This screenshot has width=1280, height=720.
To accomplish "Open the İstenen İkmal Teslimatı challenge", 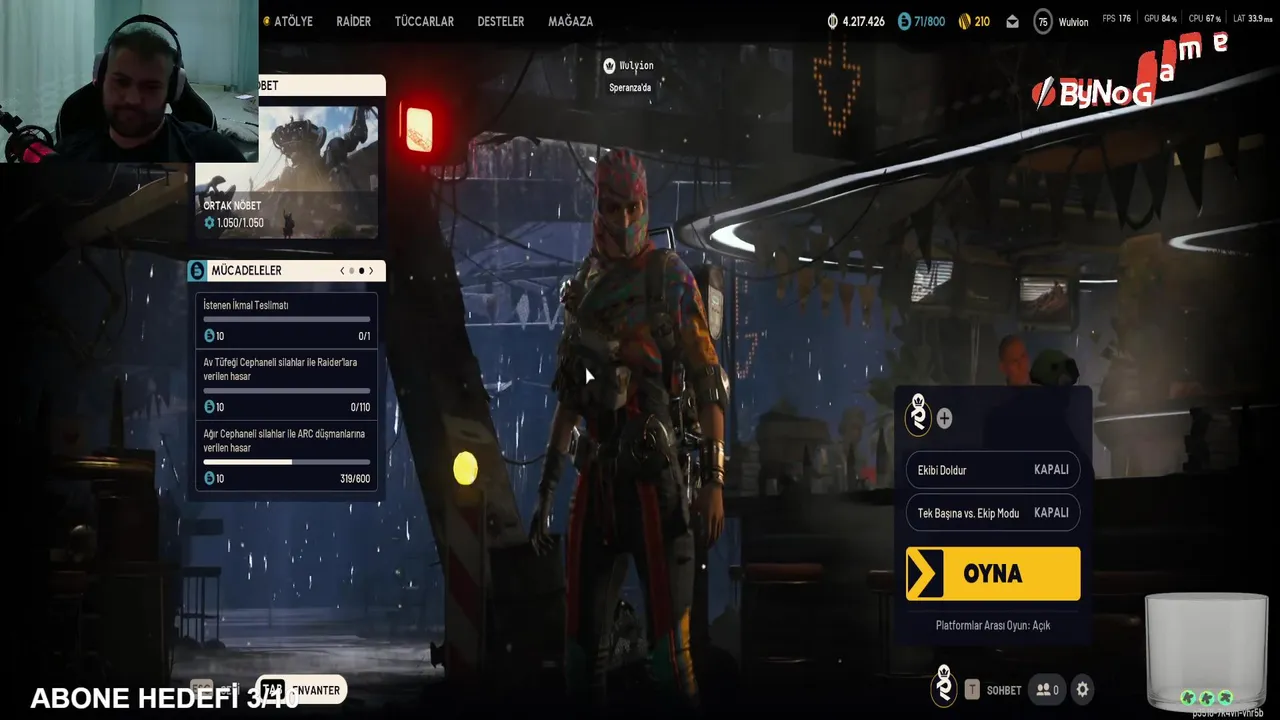I will pyautogui.click(x=287, y=320).
